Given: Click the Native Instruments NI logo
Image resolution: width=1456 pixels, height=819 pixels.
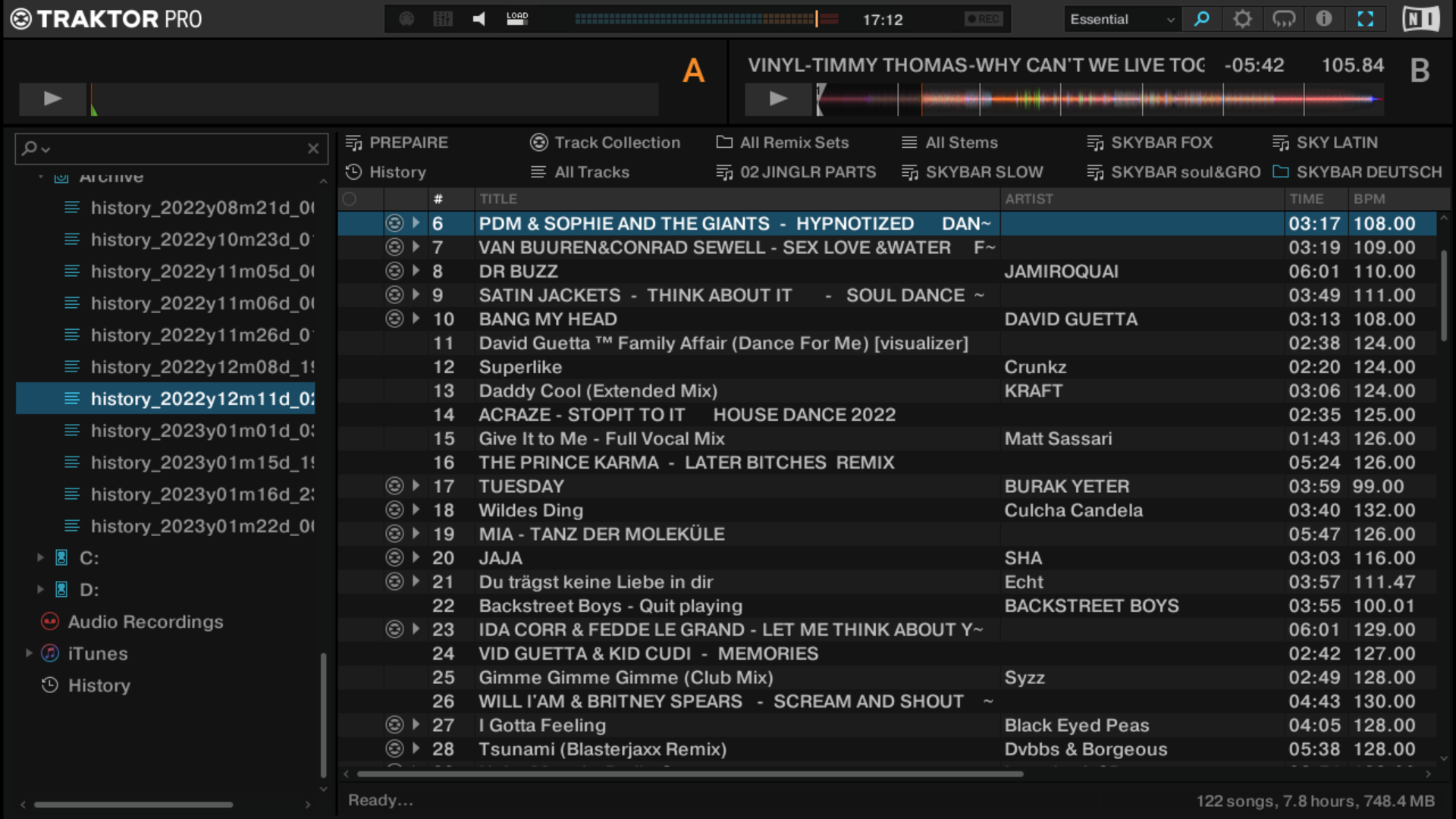Looking at the screenshot, I should [1420, 19].
